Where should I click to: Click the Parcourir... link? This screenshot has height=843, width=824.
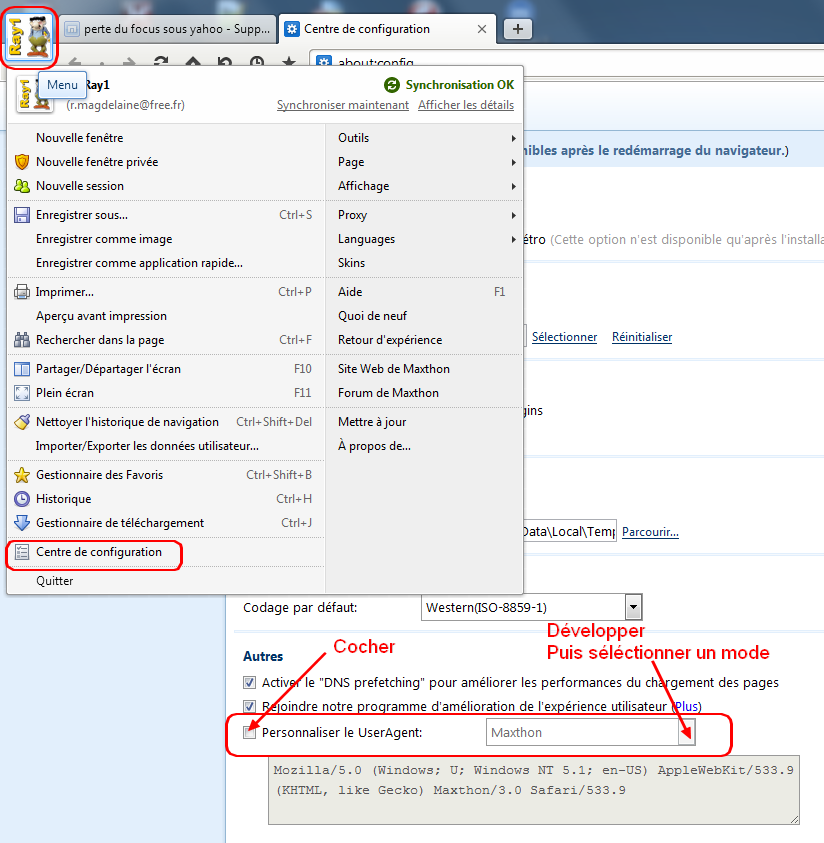(650, 532)
